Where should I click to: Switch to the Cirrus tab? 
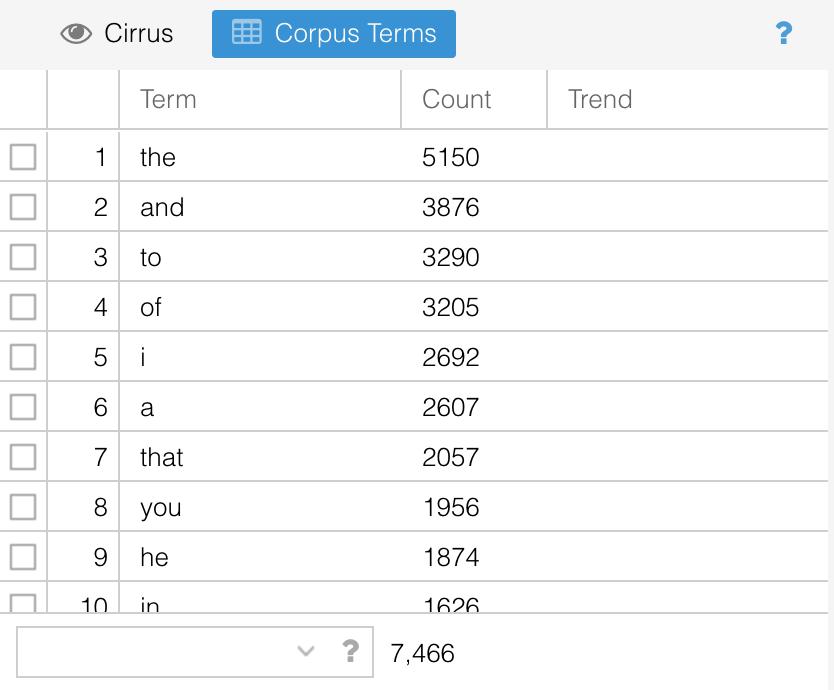click(x=117, y=34)
